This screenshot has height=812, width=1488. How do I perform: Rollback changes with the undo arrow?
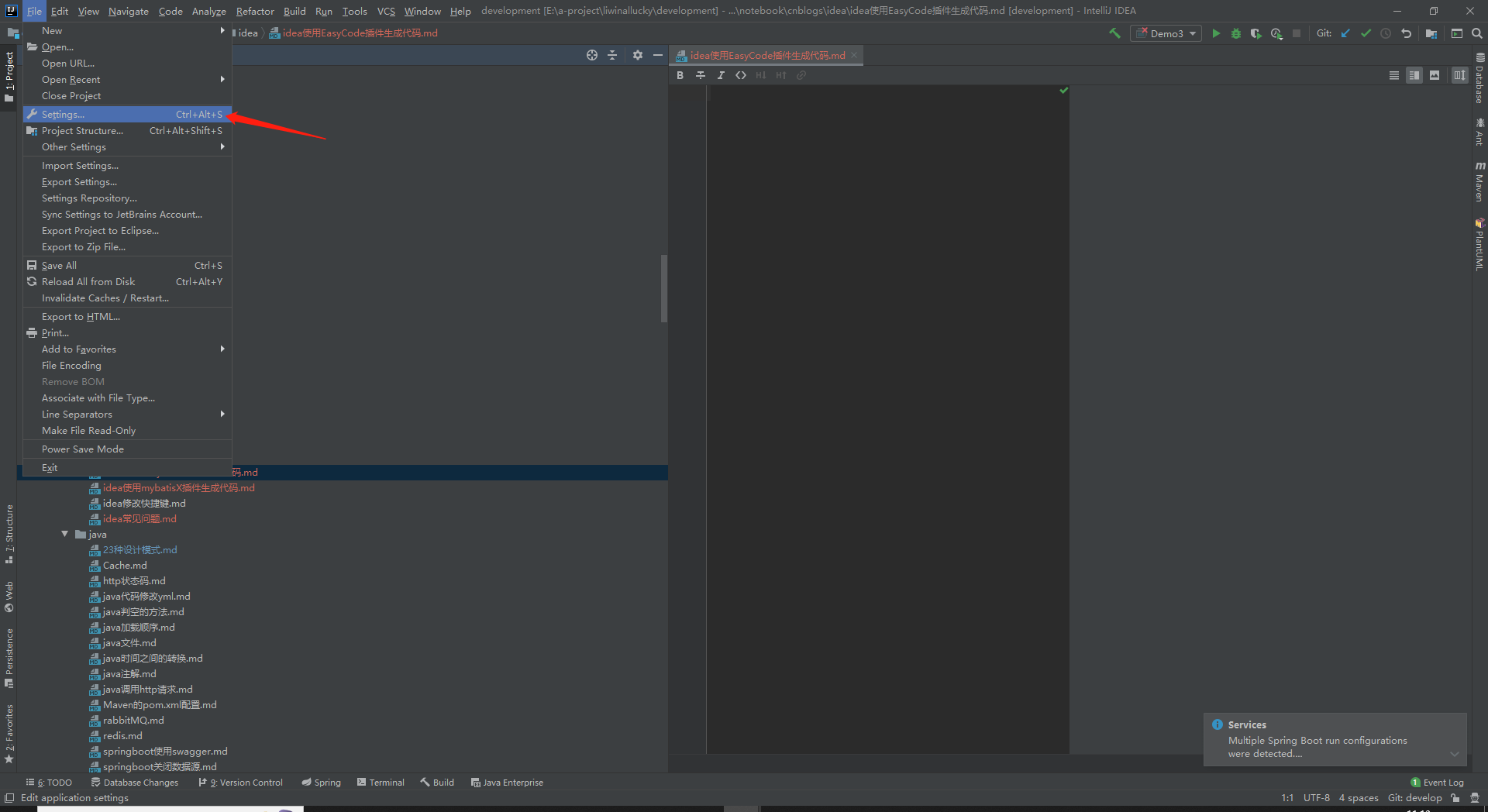pyautogui.click(x=1407, y=33)
